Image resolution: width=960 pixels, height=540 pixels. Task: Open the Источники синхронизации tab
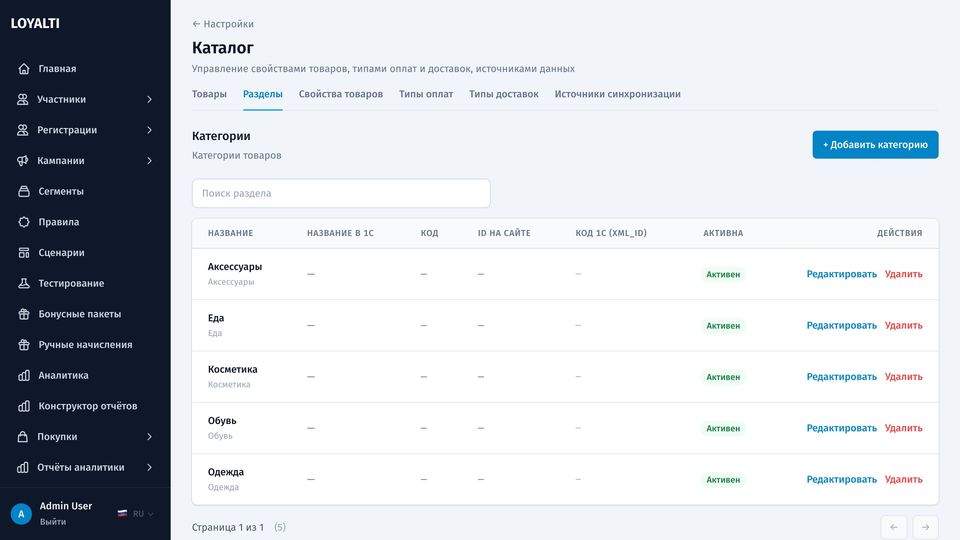pos(618,94)
